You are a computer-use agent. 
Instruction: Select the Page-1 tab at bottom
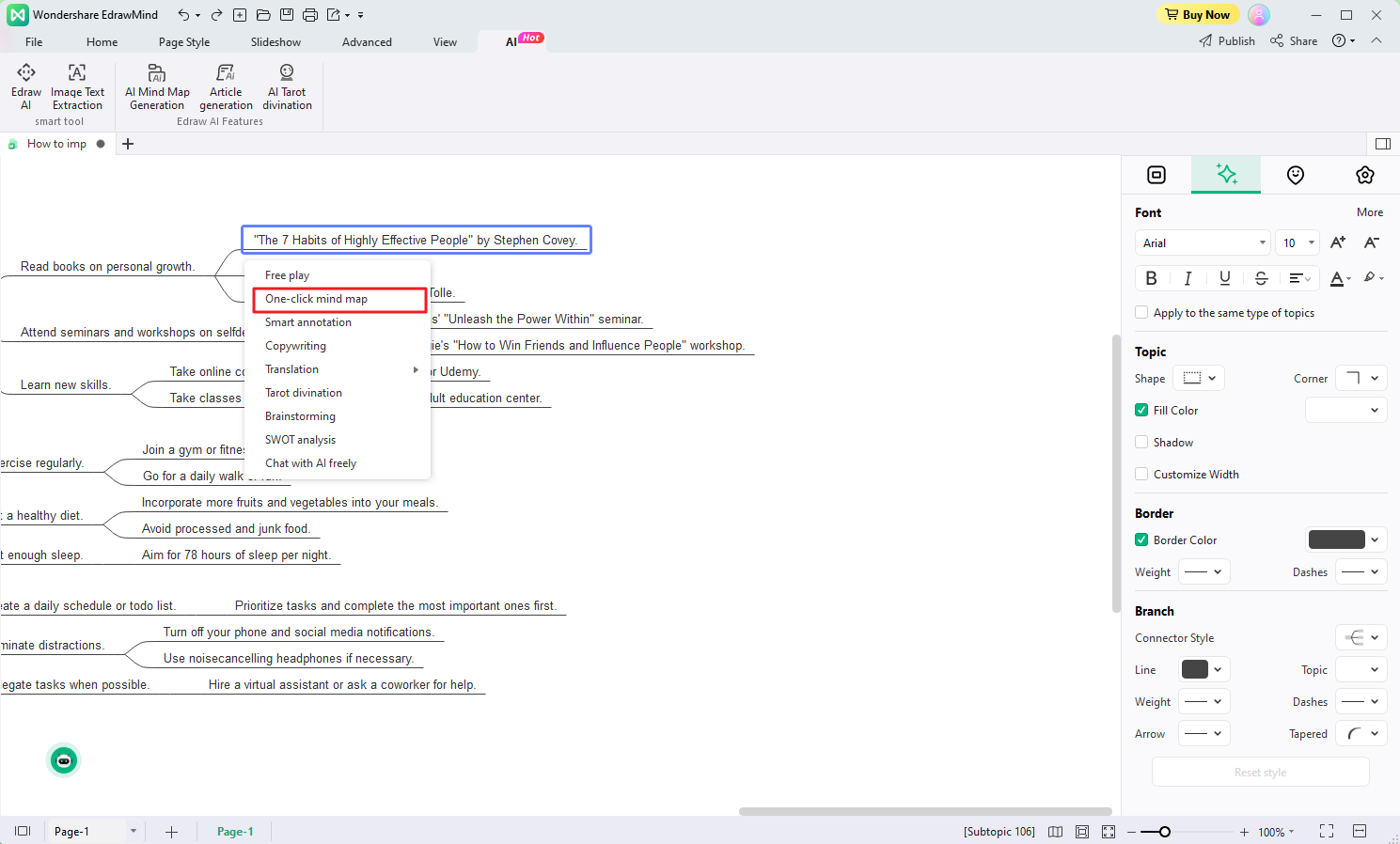pyautogui.click(x=235, y=832)
